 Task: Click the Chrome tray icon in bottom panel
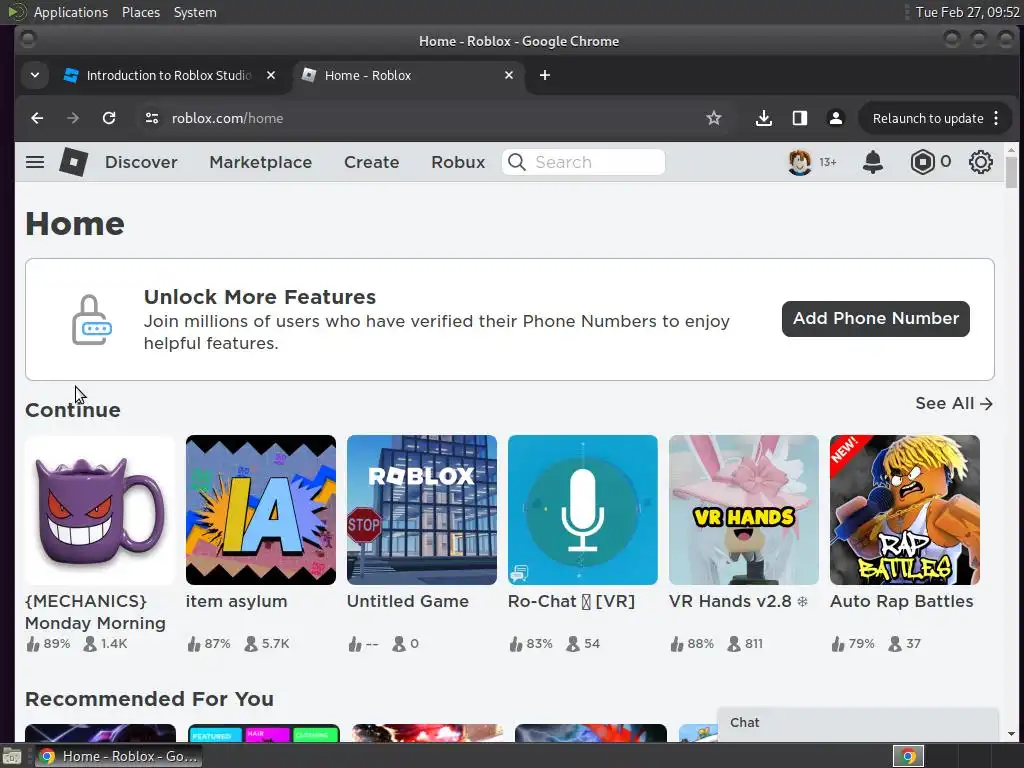[908, 756]
